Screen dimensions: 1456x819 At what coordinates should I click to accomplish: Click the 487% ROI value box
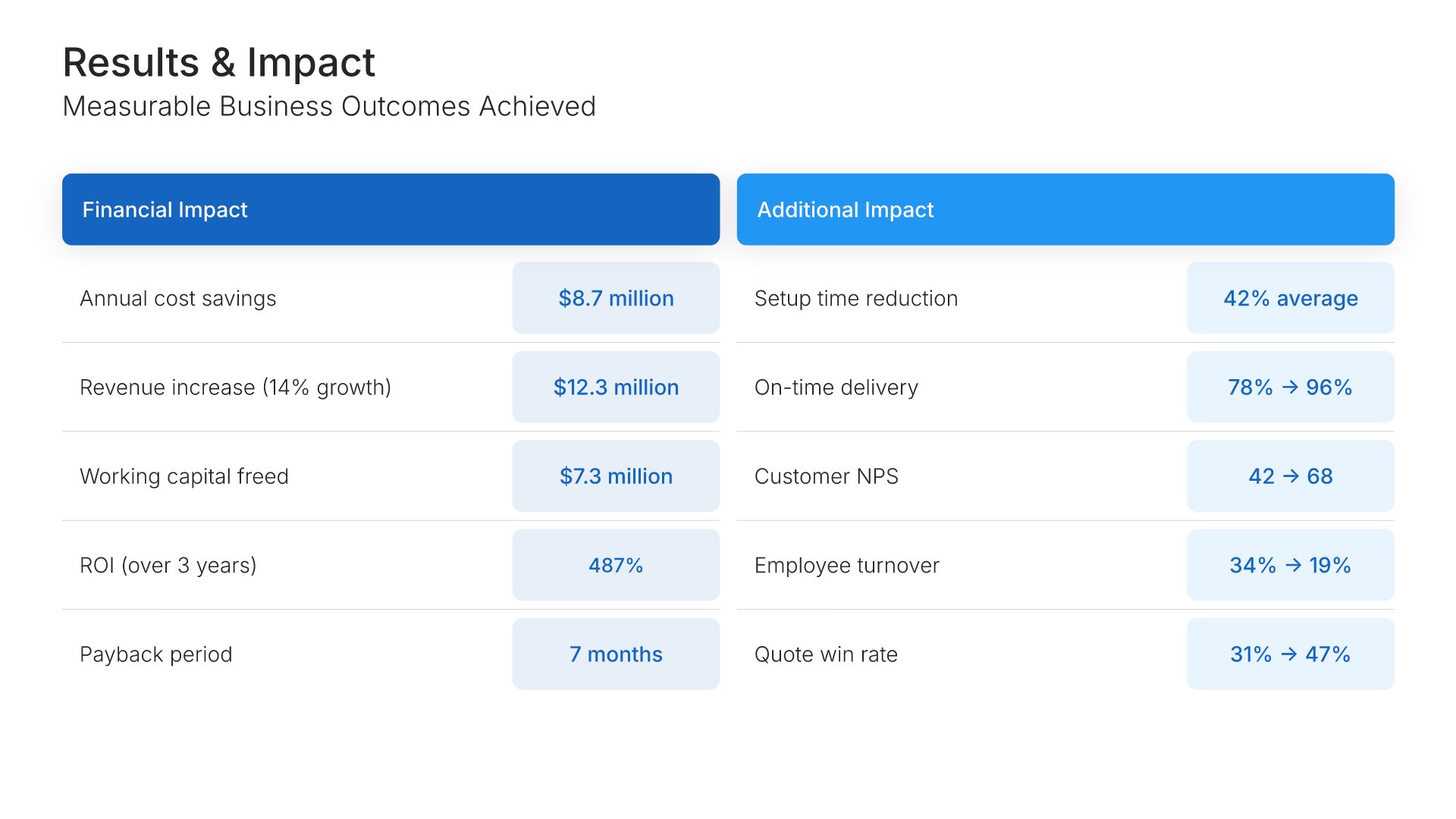coord(616,565)
